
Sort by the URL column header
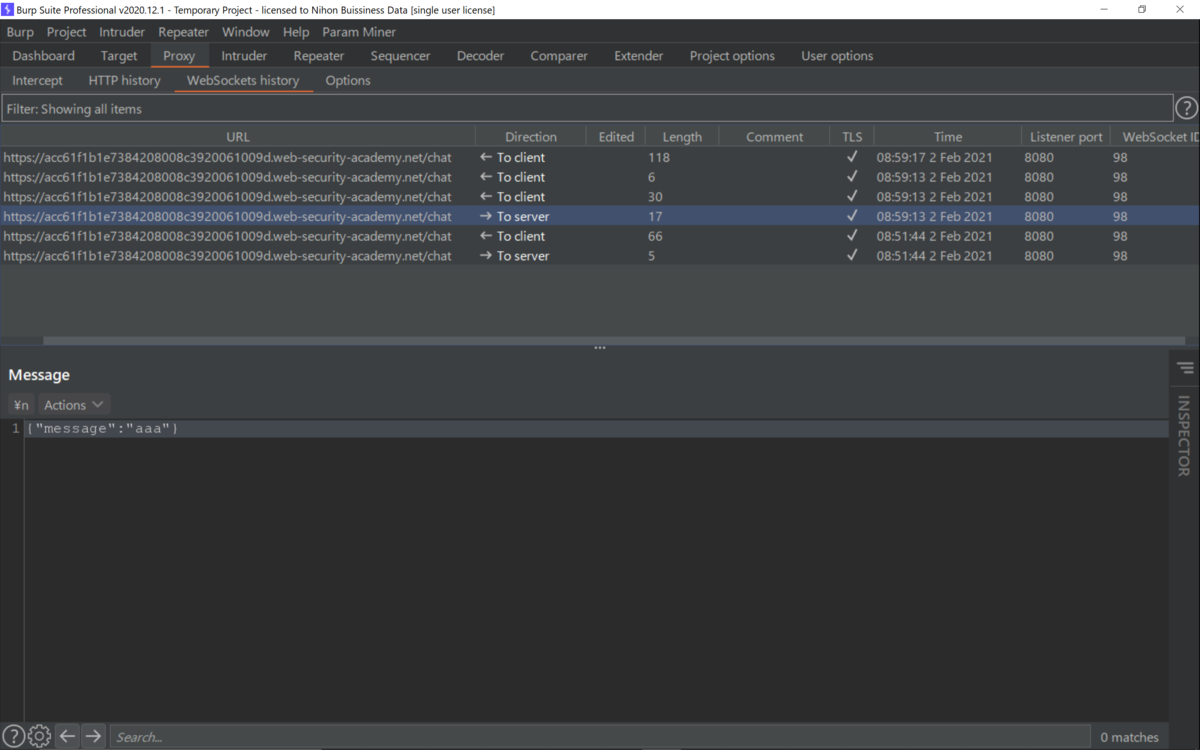(x=238, y=137)
